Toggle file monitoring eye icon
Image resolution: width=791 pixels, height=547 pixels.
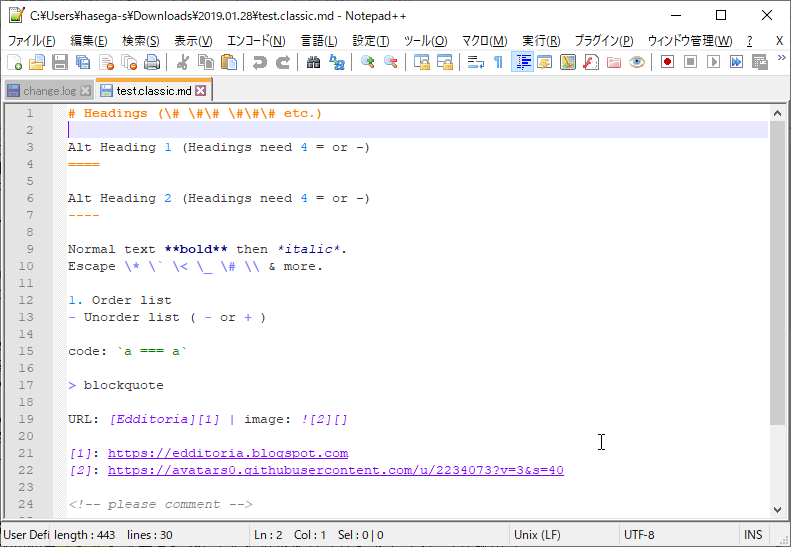(637, 62)
